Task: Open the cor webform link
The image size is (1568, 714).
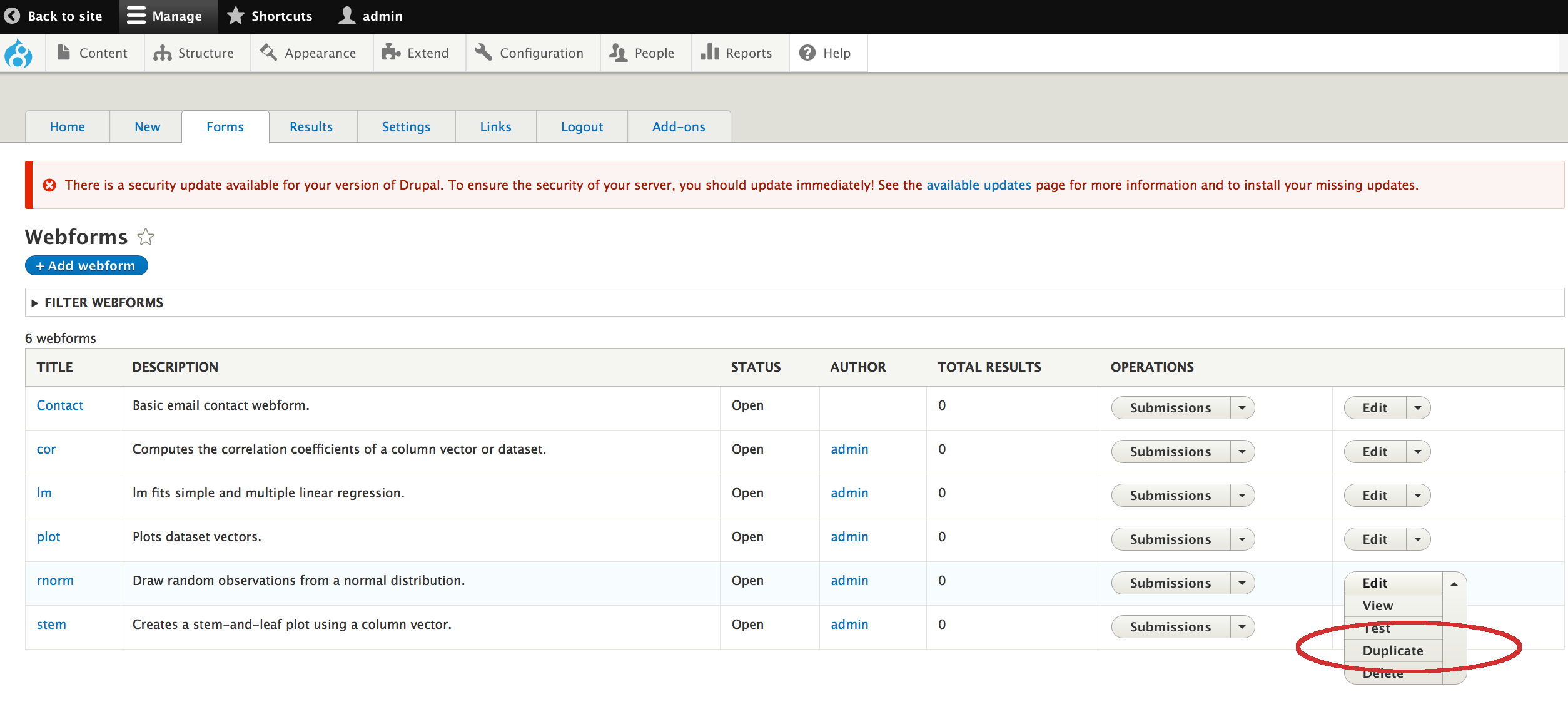Action: click(x=46, y=449)
